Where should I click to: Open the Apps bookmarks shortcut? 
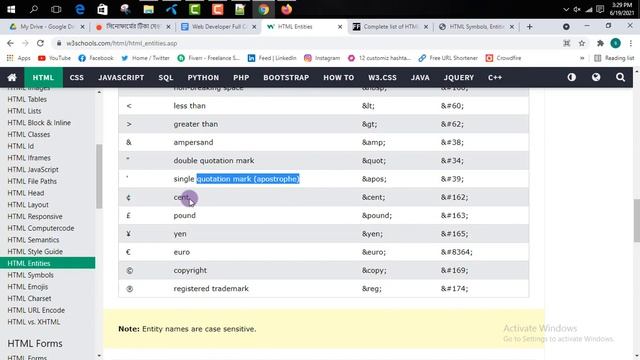pyautogui.click(x=18, y=58)
